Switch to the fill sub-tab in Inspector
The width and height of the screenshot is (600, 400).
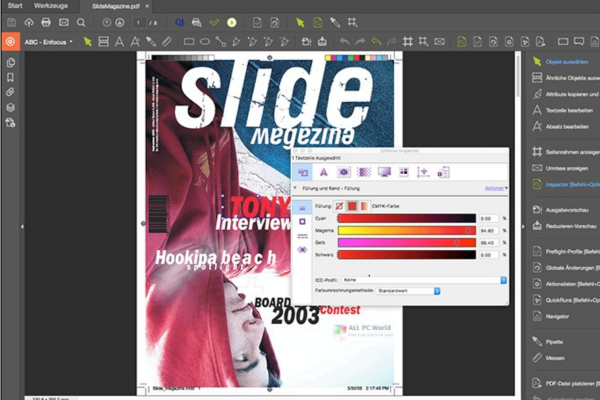pos(302,207)
